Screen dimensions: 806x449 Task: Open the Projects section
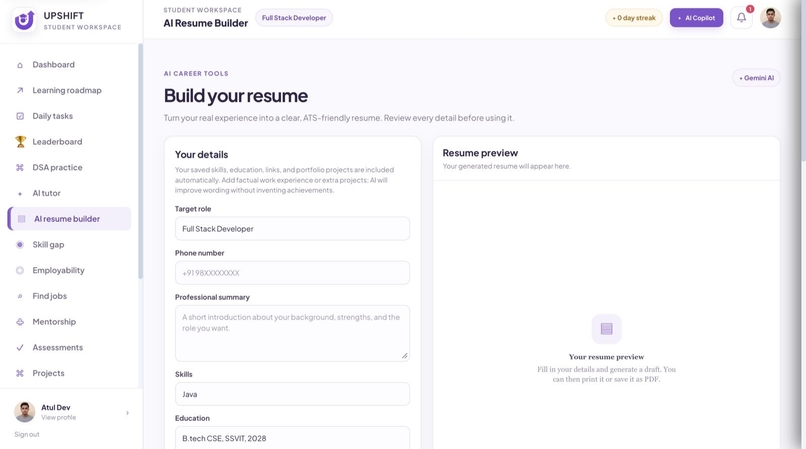tap(69, 373)
